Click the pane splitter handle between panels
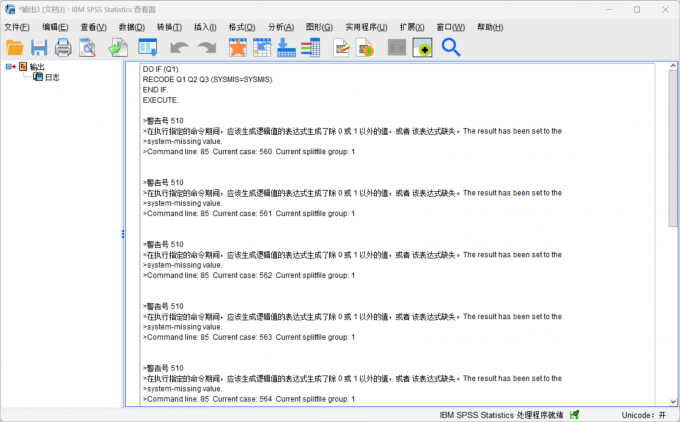The image size is (680, 422). (123, 234)
